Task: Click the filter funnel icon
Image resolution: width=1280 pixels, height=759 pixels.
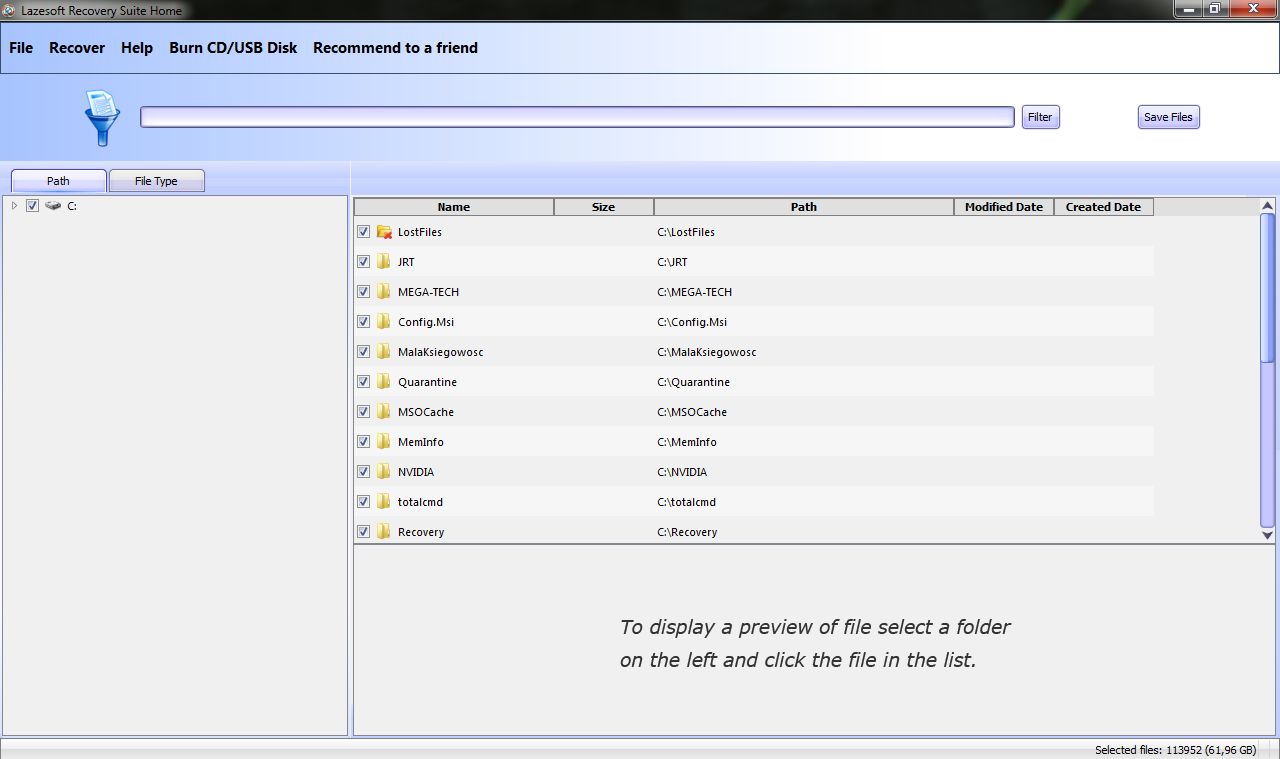Action: [102, 117]
